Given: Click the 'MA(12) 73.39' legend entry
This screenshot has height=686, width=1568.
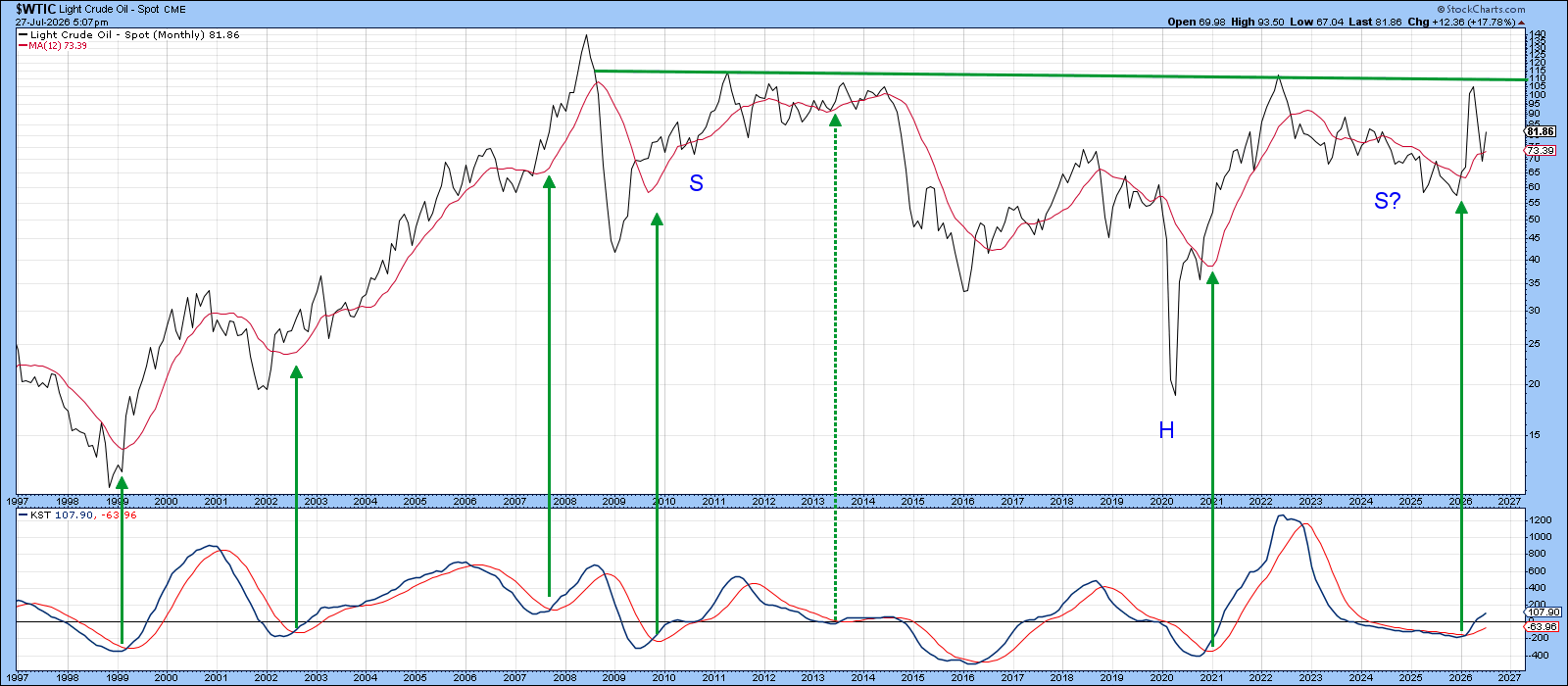Looking at the screenshot, I should point(58,46).
